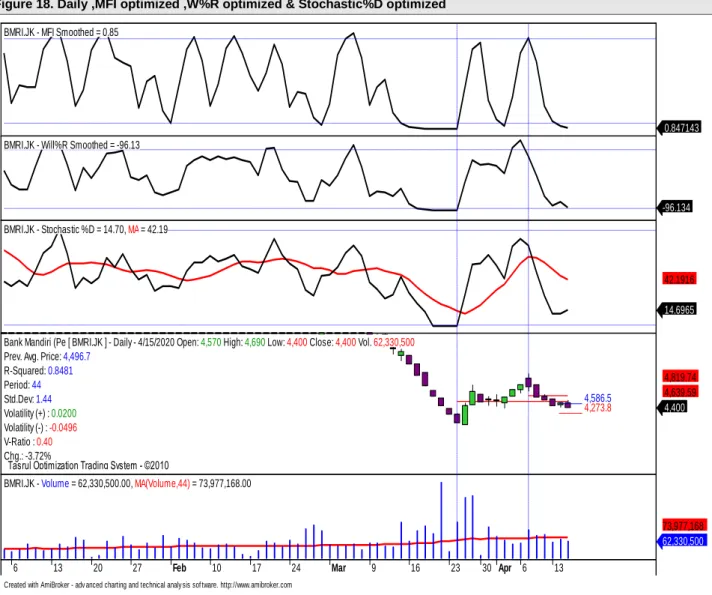The height and width of the screenshot is (595, 712).
Task: Click the Feb month label on date axis
Action: pos(179,568)
